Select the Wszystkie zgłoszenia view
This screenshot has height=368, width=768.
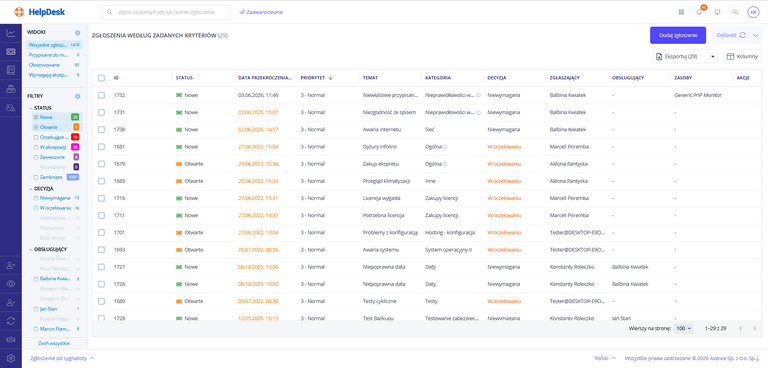[54, 45]
